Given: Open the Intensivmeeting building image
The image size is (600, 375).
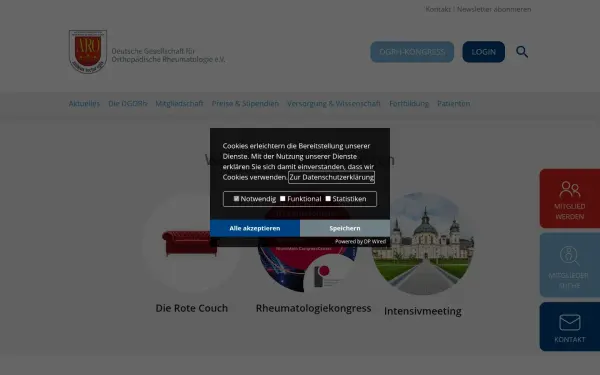Looking at the screenshot, I should pos(423,244).
